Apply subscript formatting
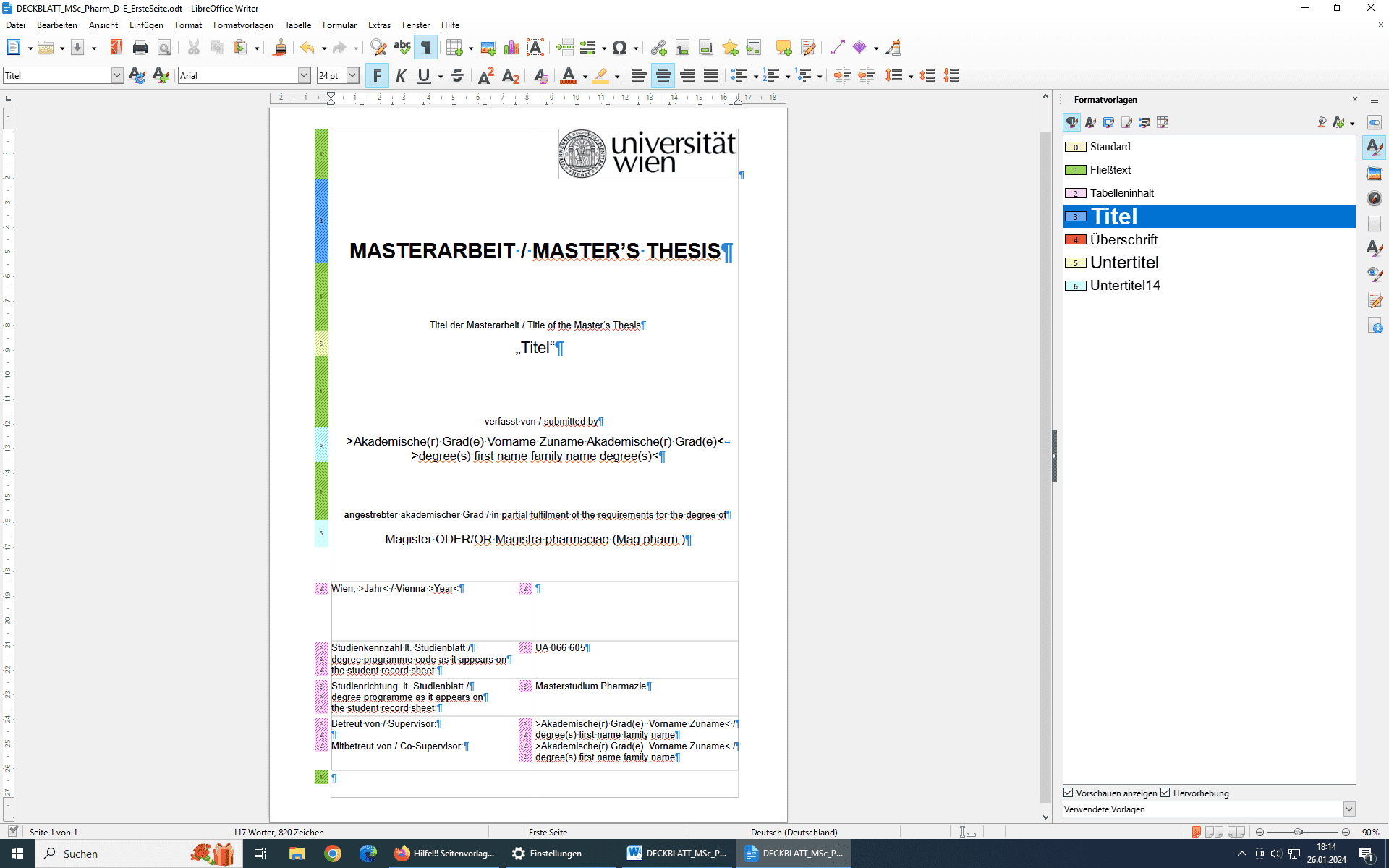This screenshot has width=1389, height=868. pyautogui.click(x=511, y=75)
